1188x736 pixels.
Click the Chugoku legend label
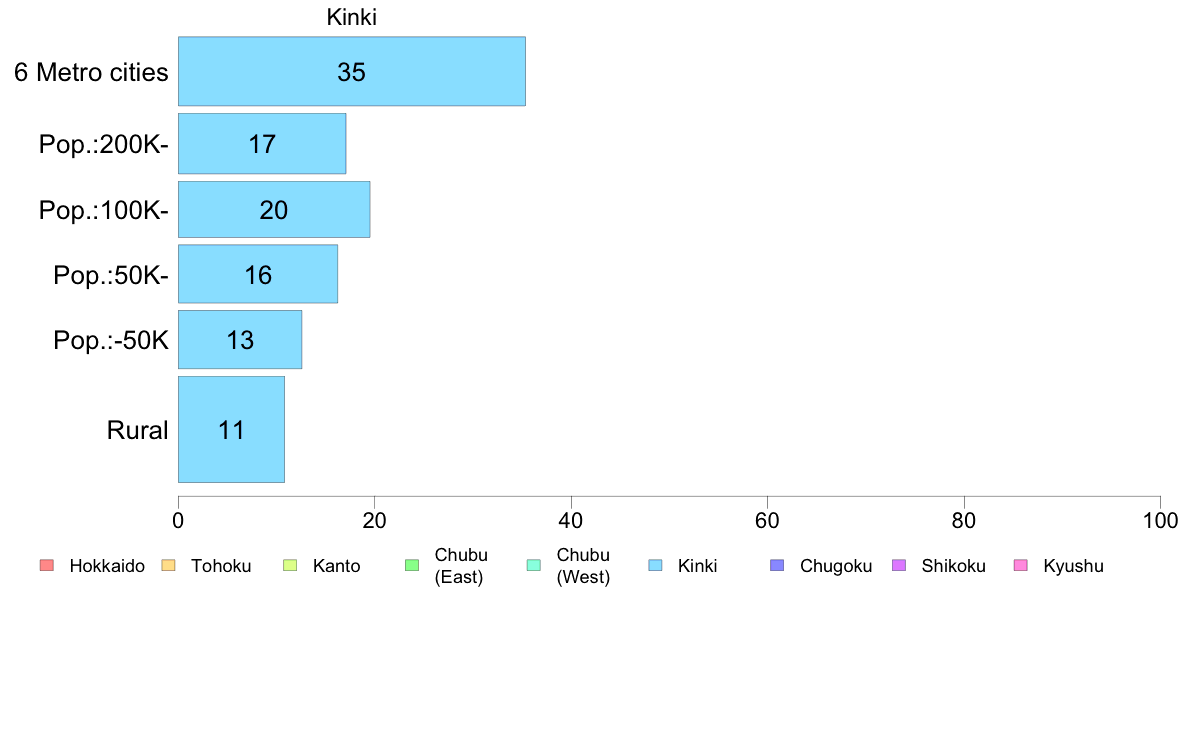click(836, 566)
